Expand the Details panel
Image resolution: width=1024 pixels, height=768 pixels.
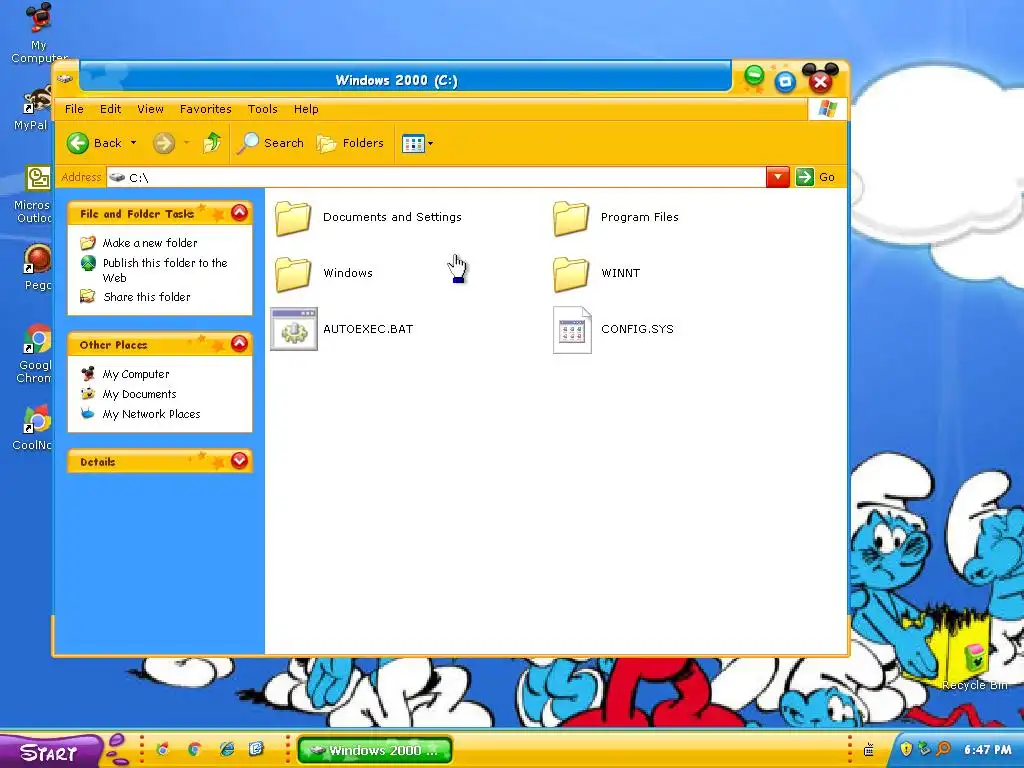[240, 460]
